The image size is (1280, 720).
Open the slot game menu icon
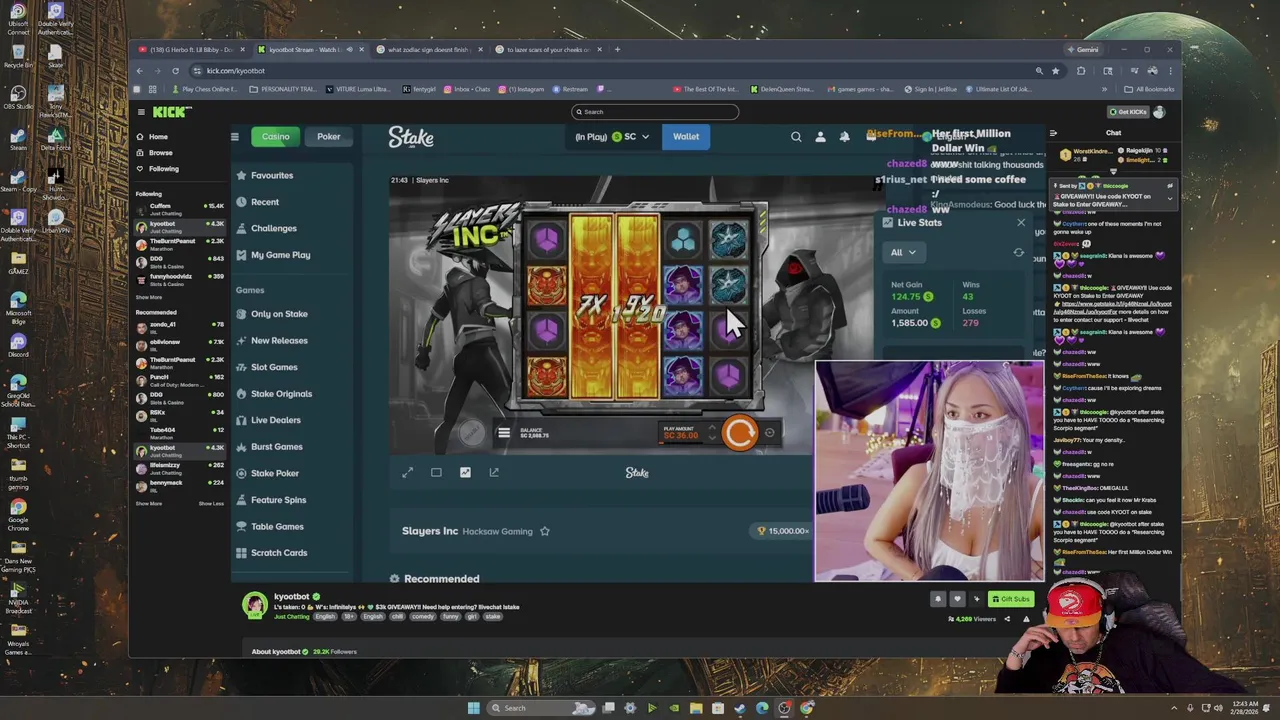[x=504, y=433]
